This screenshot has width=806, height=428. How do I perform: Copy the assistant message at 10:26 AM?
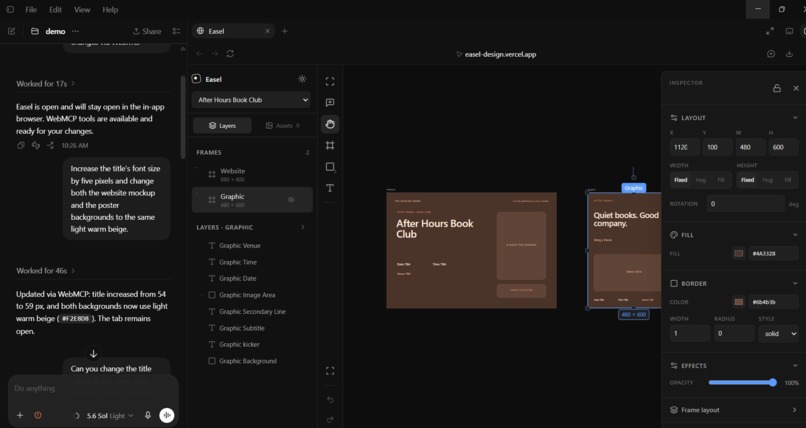21,145
